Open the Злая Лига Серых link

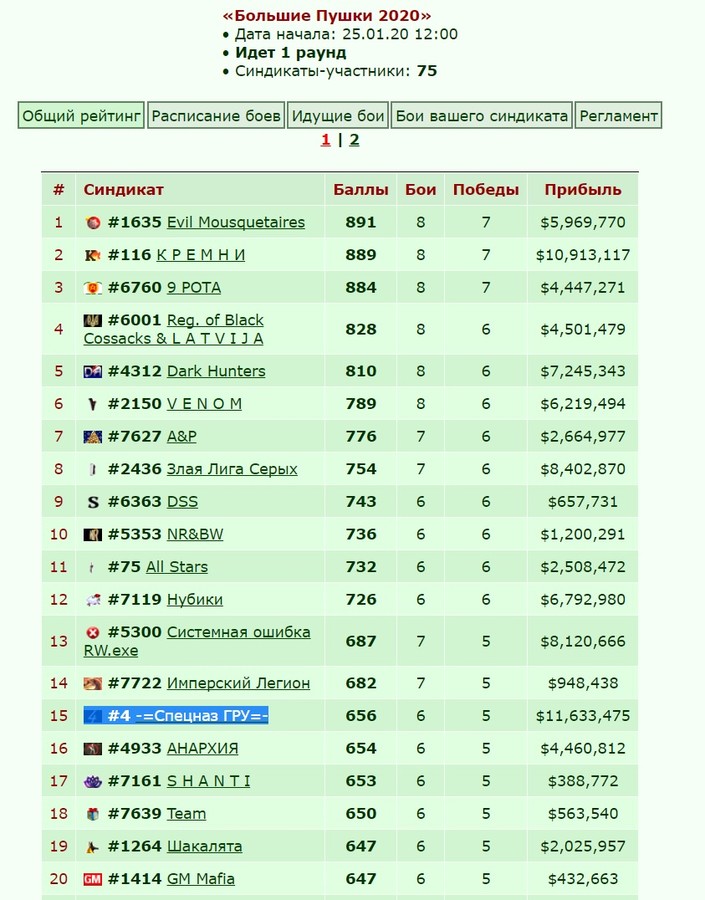[x=232, y=469]
